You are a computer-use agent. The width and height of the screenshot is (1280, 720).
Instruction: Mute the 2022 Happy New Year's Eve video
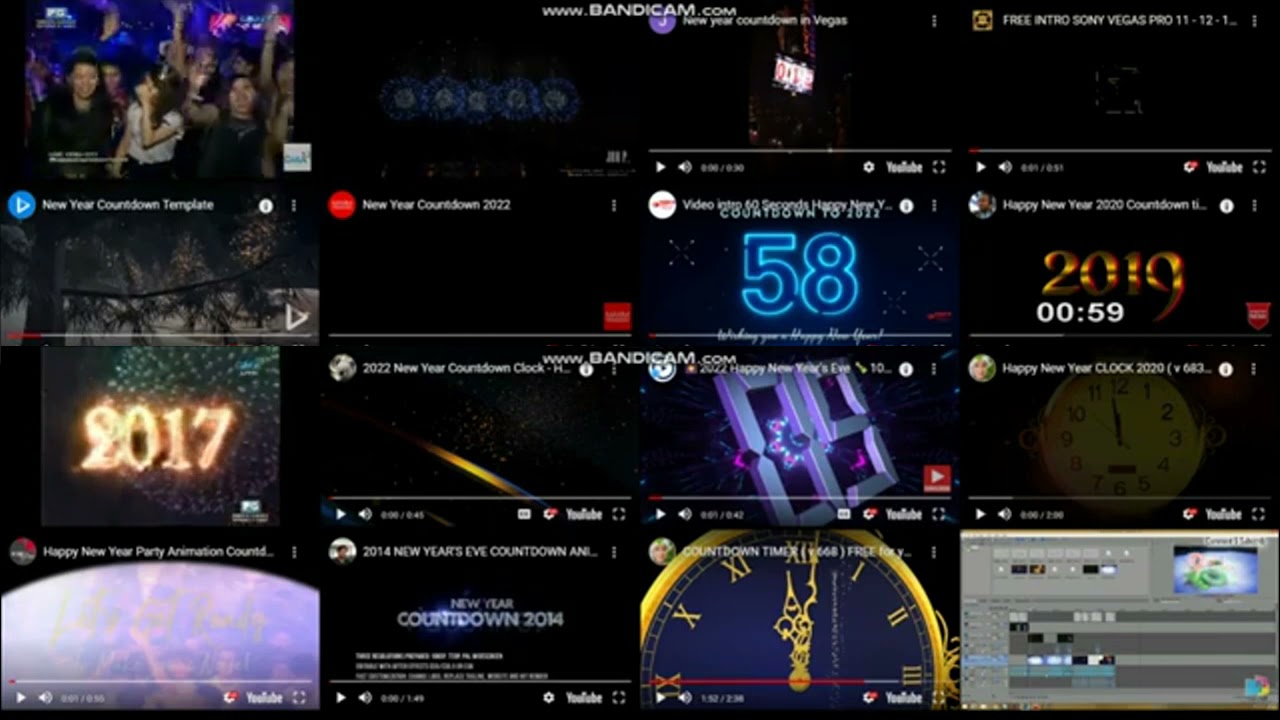click(685, 514)
